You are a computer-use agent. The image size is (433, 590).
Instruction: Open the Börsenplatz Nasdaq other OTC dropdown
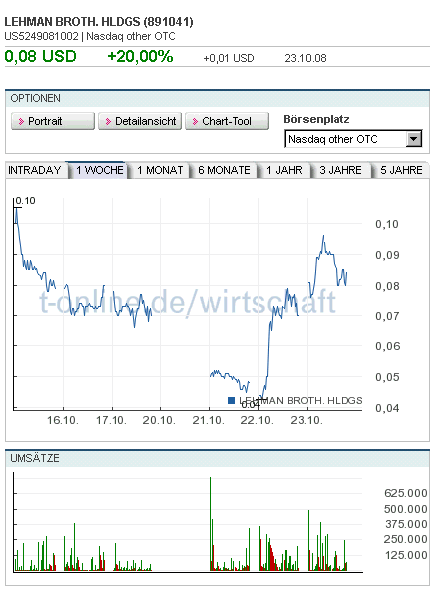pyautogui.click(x=353, y=139)
